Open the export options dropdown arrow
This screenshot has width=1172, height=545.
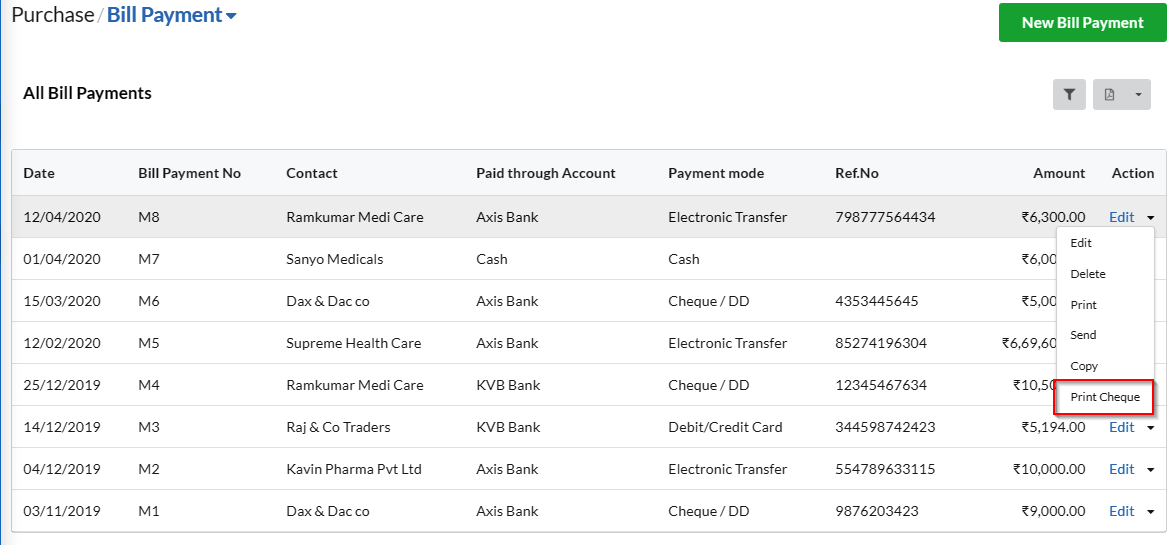[x=1138, y=95]
